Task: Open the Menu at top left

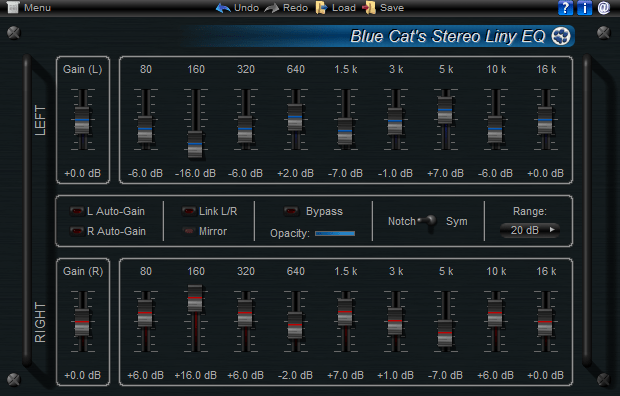Action: click(x=29, y=8)
